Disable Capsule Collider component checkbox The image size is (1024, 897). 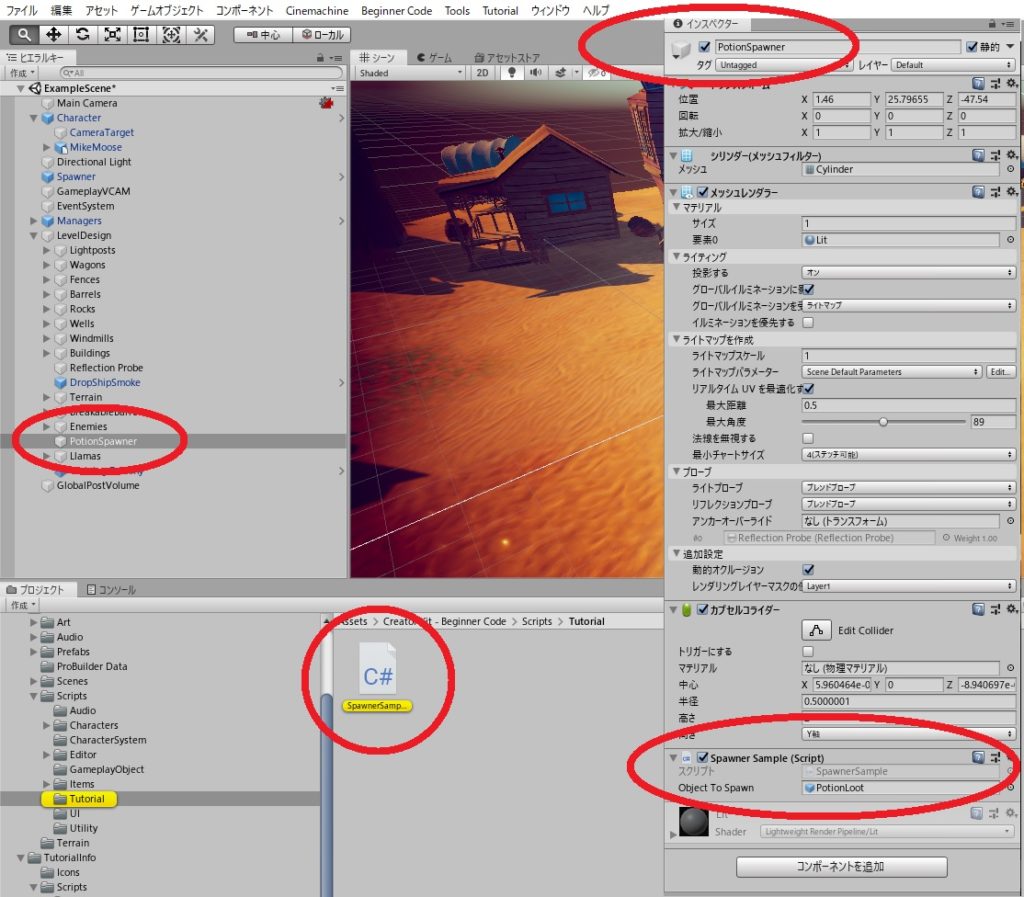pyautogui.click(x=703, y=609)
